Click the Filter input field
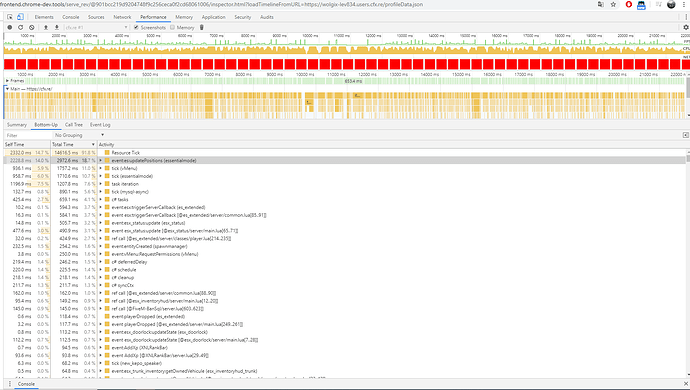 coord(27,135)
